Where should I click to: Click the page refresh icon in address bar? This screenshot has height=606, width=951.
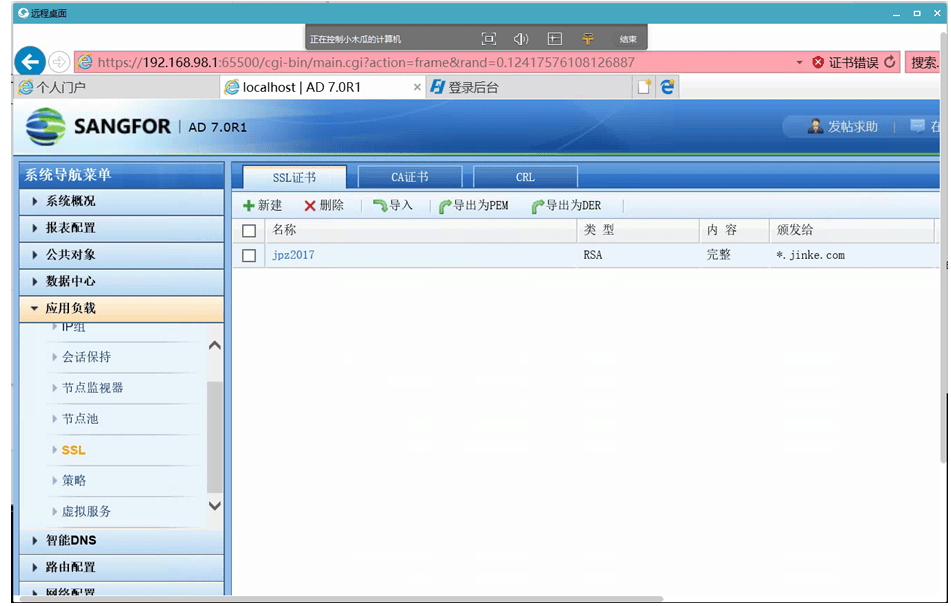pos(890,62)
